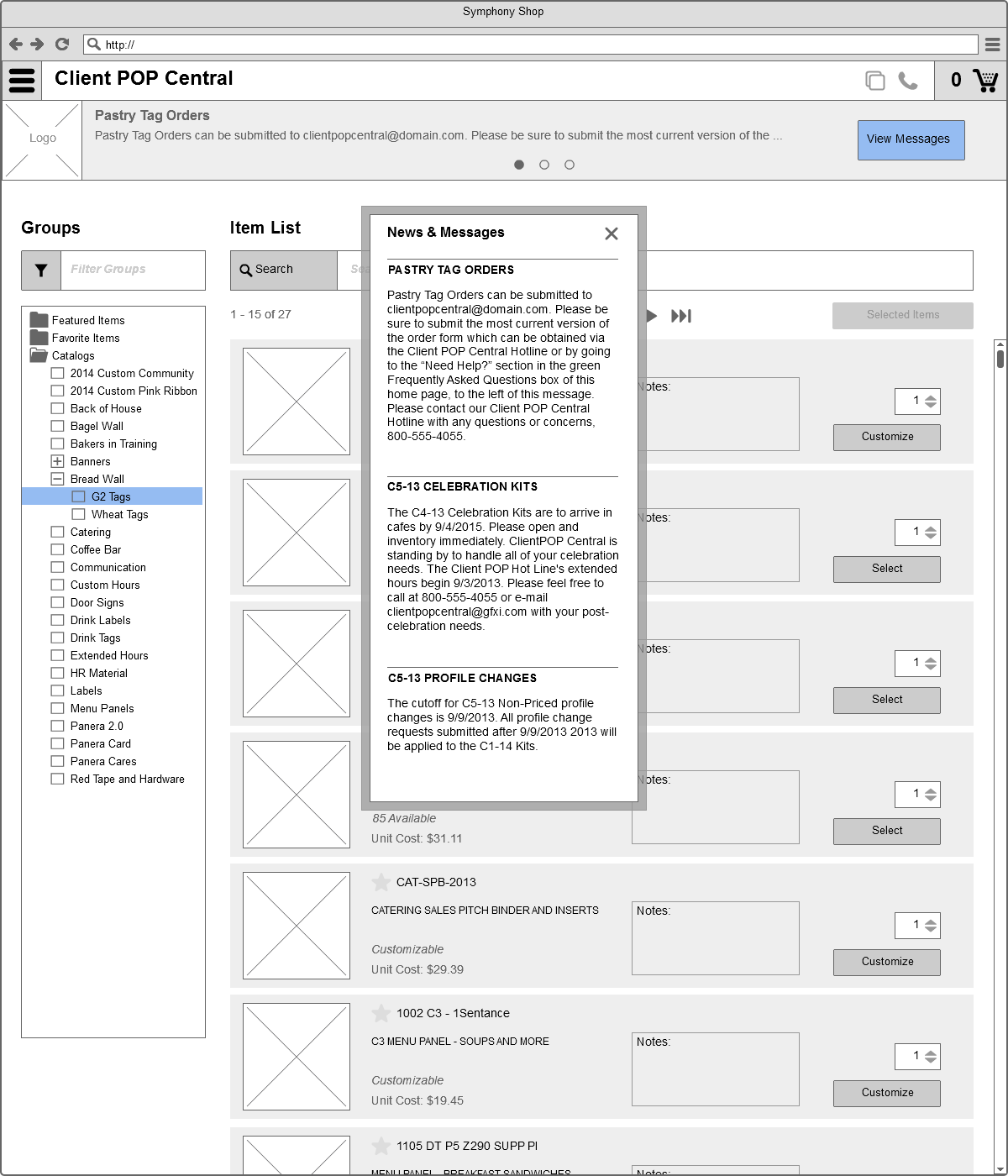Select Panera 2.0 in groups tree
This screenshot has width=1008, height=1176.
tap(97, 726)
